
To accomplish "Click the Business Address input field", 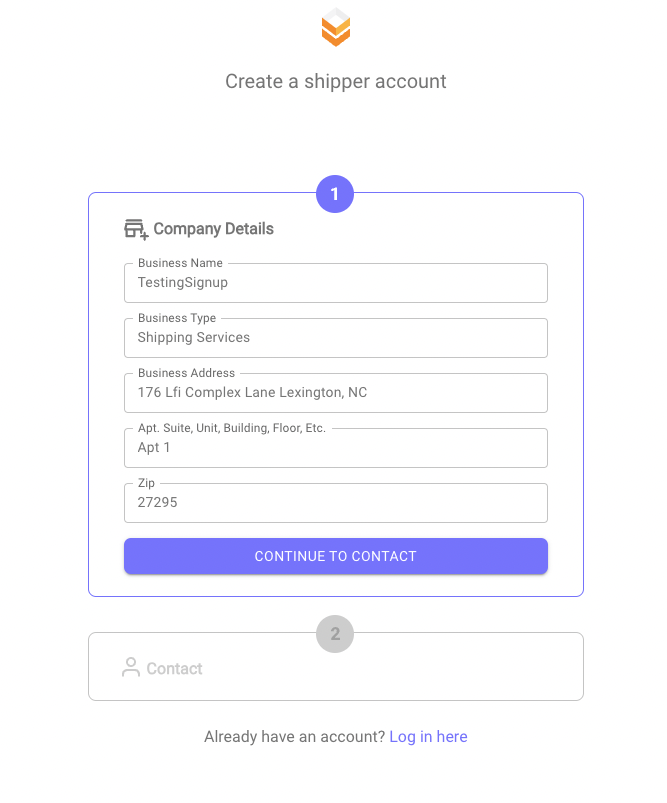I will pos(336,393).
